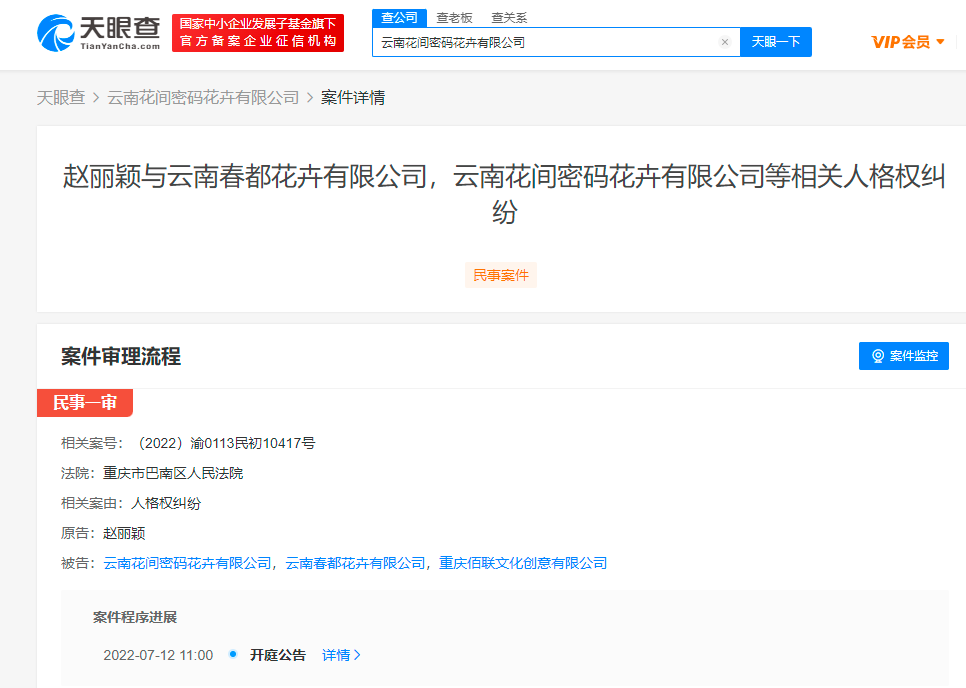Switch to the 查关系 search tab

tap(509, 18)
